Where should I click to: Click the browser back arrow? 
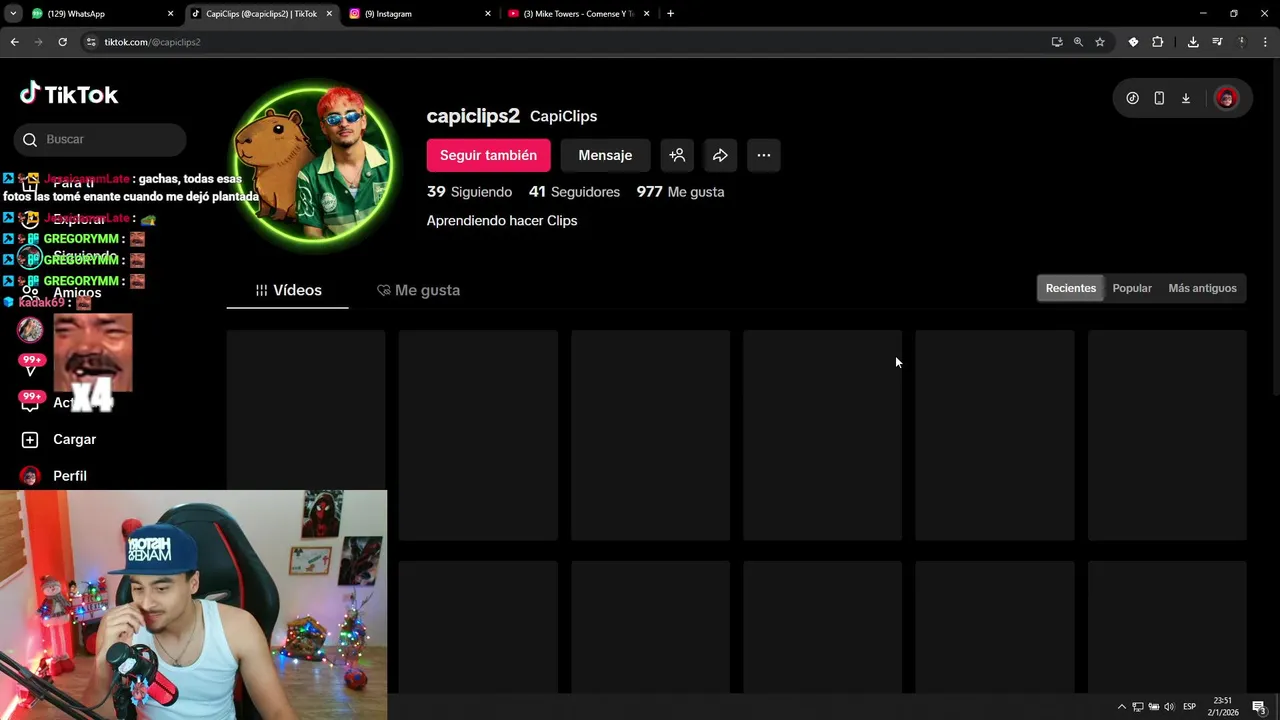pos(14,42)
